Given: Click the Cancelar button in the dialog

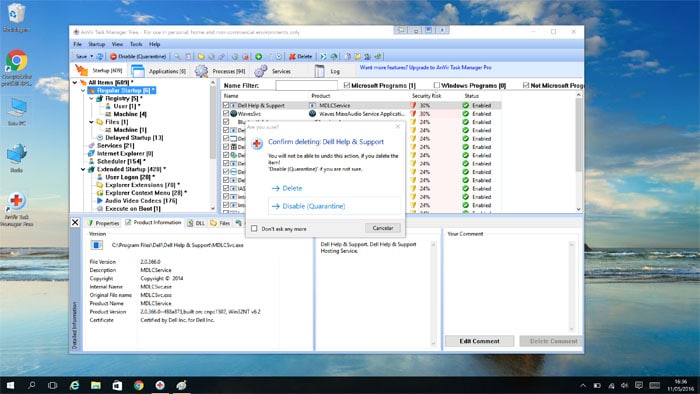Looking at the screenshot, I should pos(383,228).
